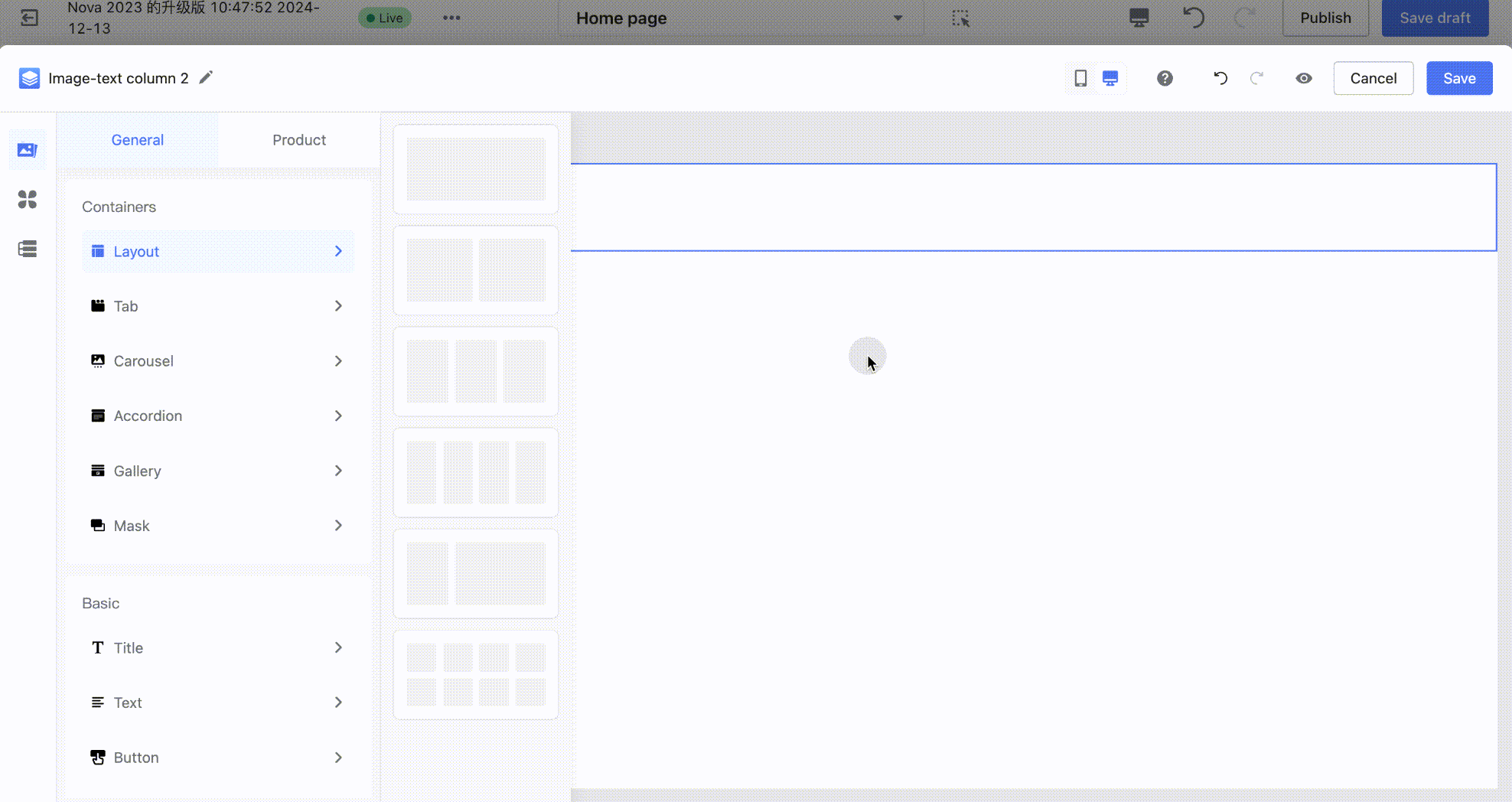Image resolution: width=1512 pixels, height=802 pixels.
Task: Switch to desktop device preview
Action: pos(1110,78)
